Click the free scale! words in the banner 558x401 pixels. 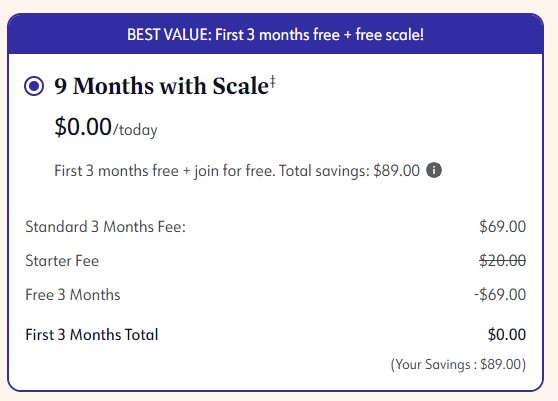click(x=390, y=35)
